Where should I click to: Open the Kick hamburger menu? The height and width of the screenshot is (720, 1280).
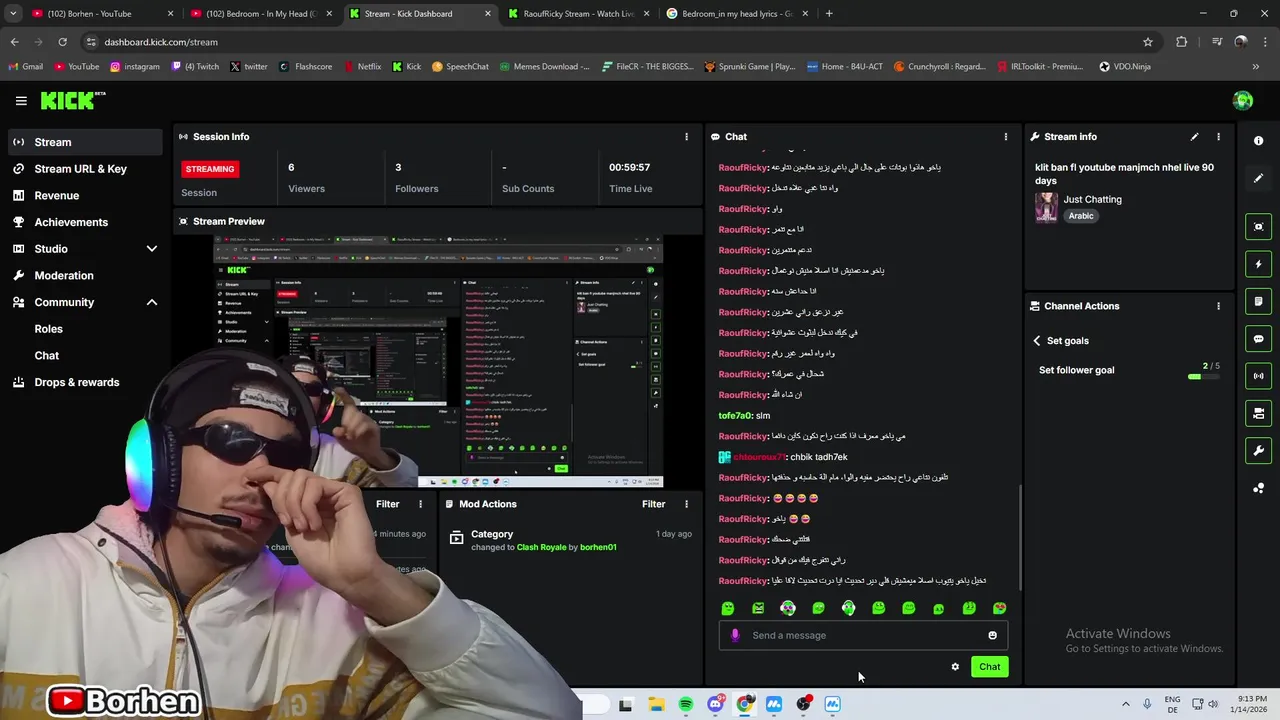[21, 101]
